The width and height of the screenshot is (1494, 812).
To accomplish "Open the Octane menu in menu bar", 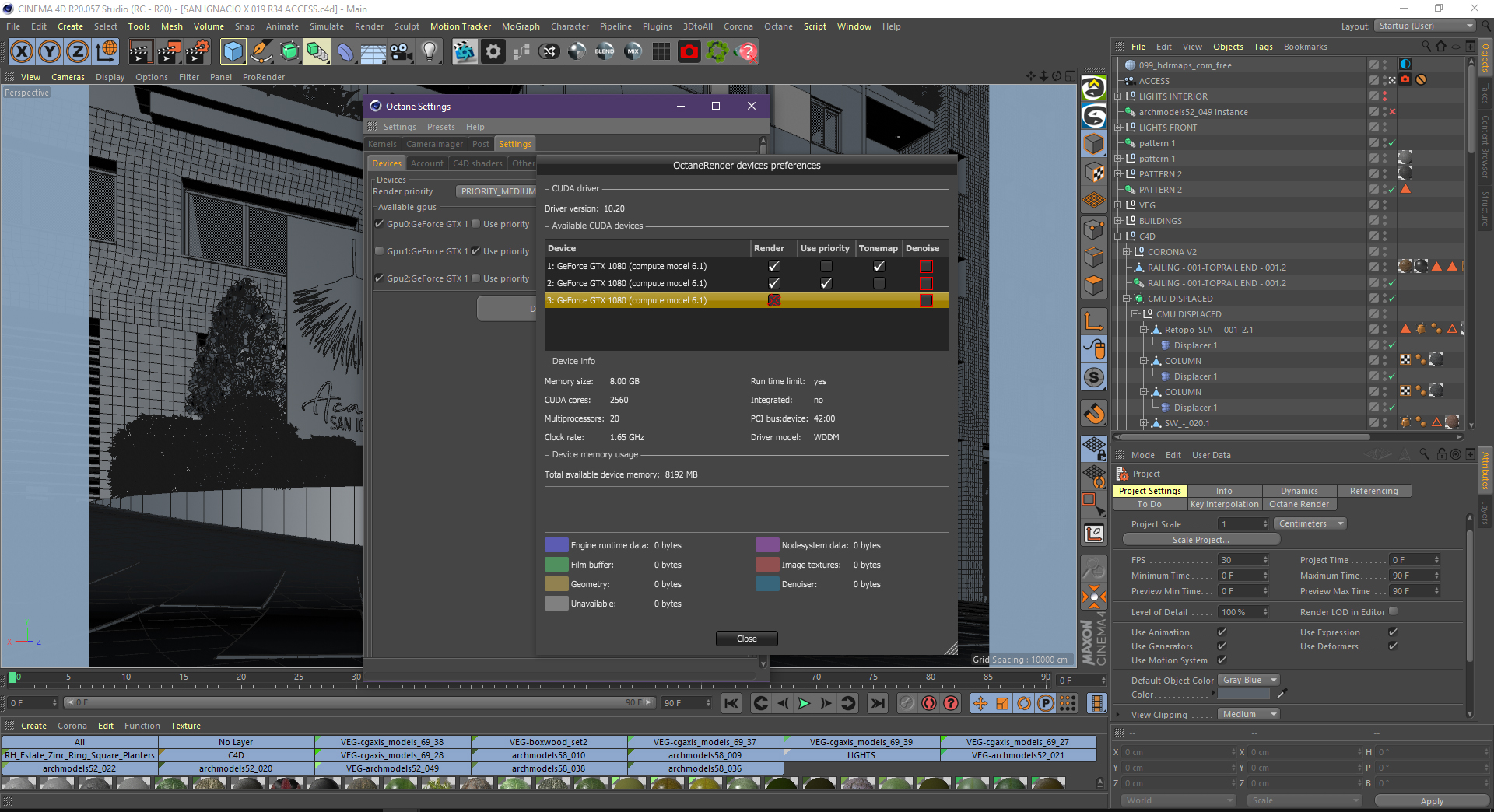I will [778, 26].
